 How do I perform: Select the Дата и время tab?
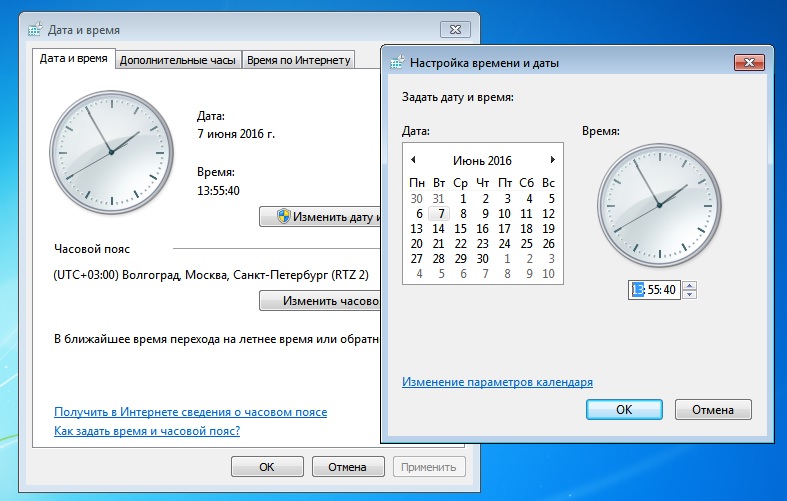coord(74,58)
